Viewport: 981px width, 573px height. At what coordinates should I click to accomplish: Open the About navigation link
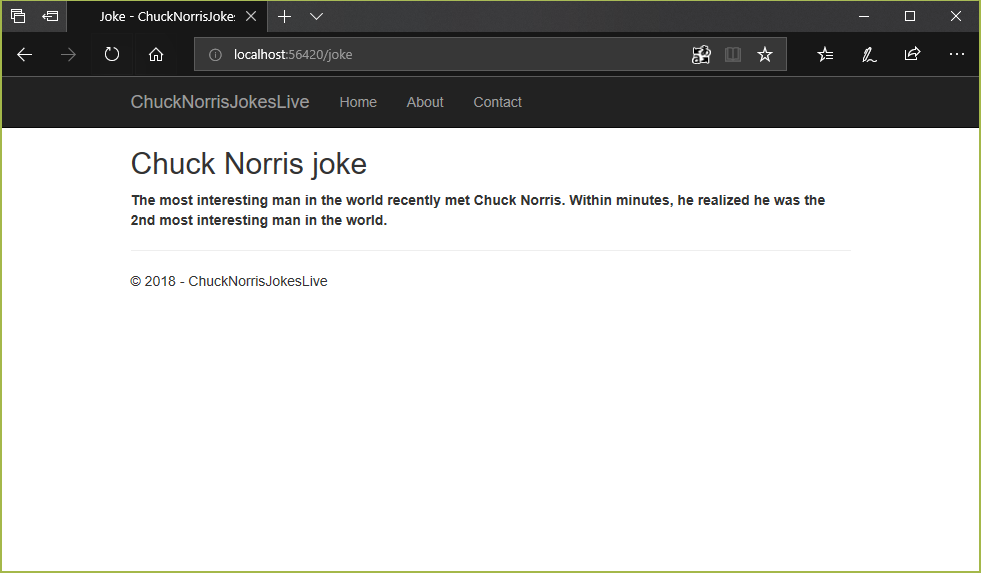point(425,102)
